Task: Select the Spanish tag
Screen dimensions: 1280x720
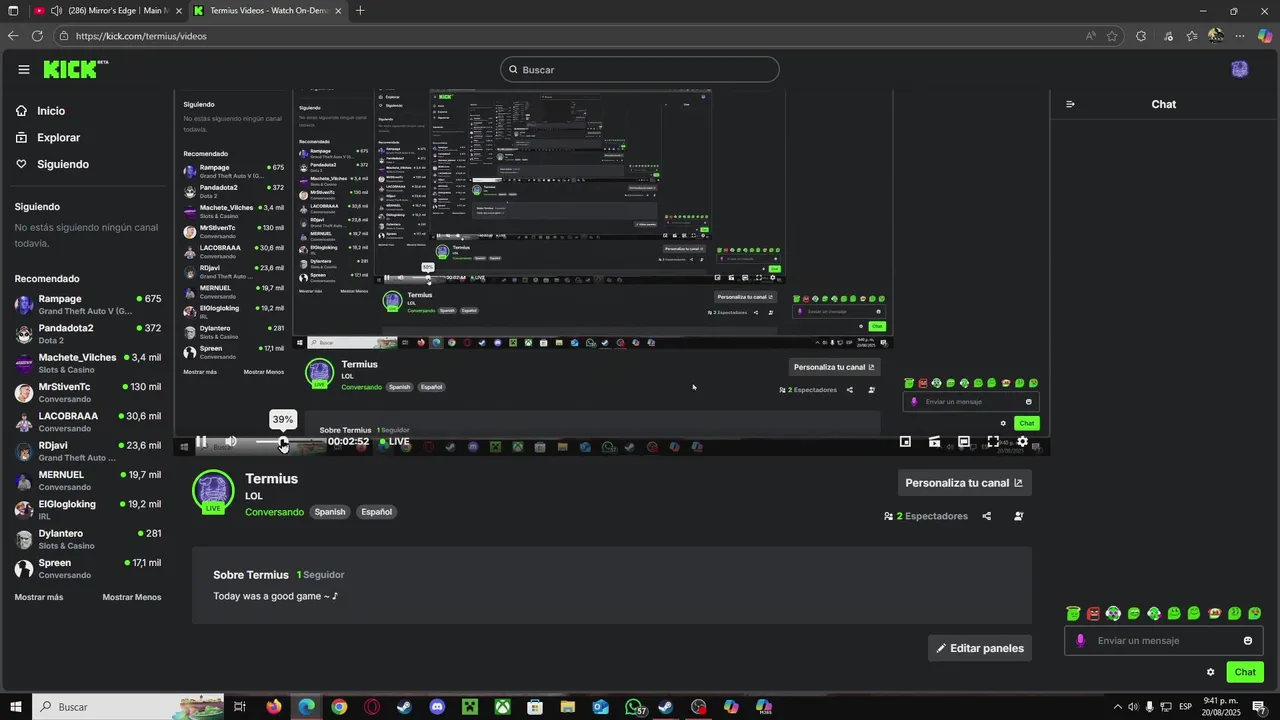Action: tap(330, 512)
